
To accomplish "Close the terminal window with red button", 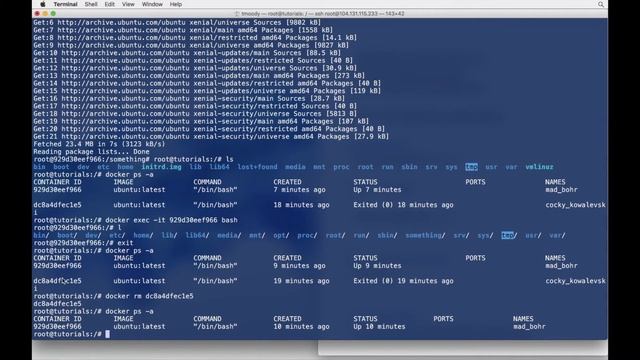I will click(37, 13).
